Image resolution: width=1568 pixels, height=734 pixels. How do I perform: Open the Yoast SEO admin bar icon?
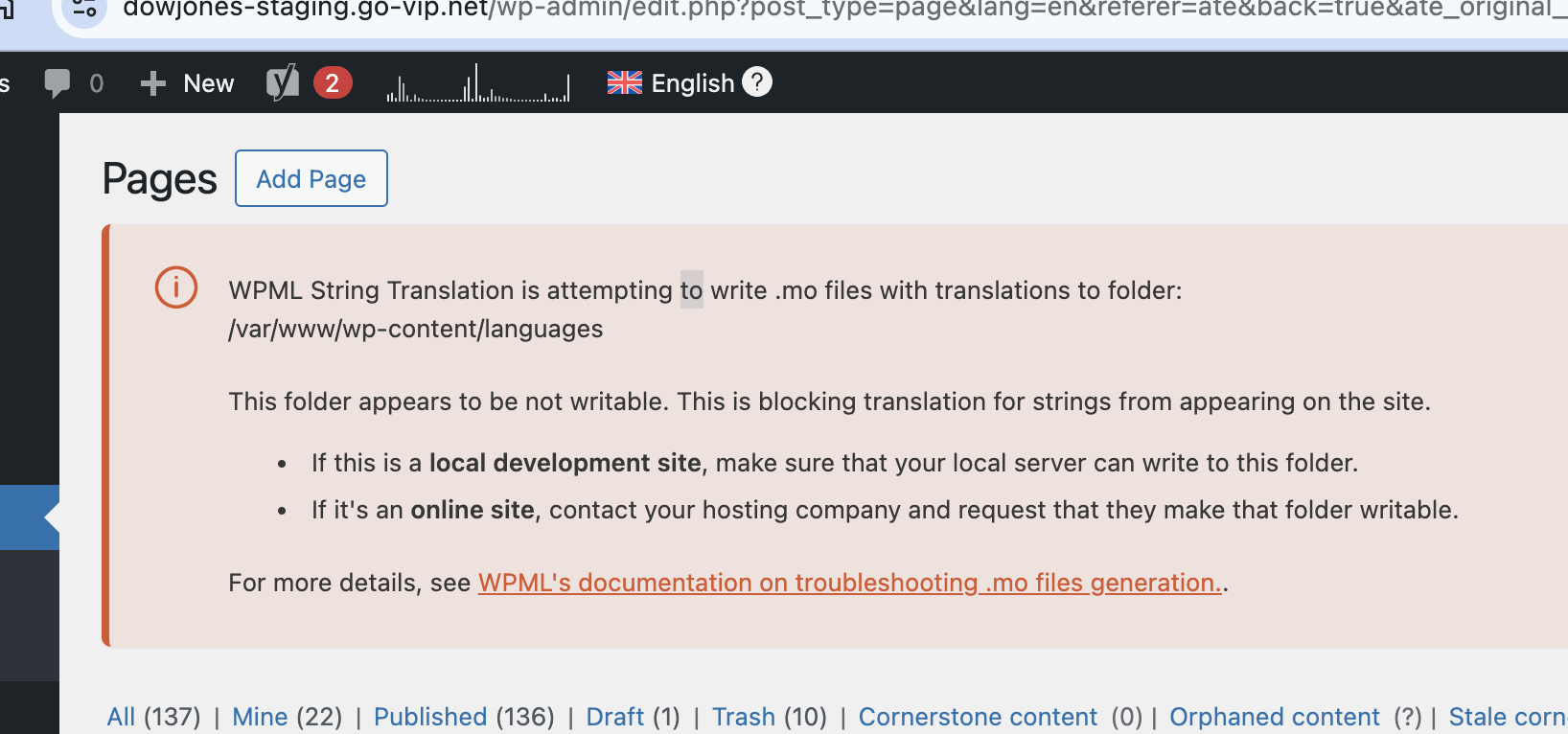[x=283, y=83]
